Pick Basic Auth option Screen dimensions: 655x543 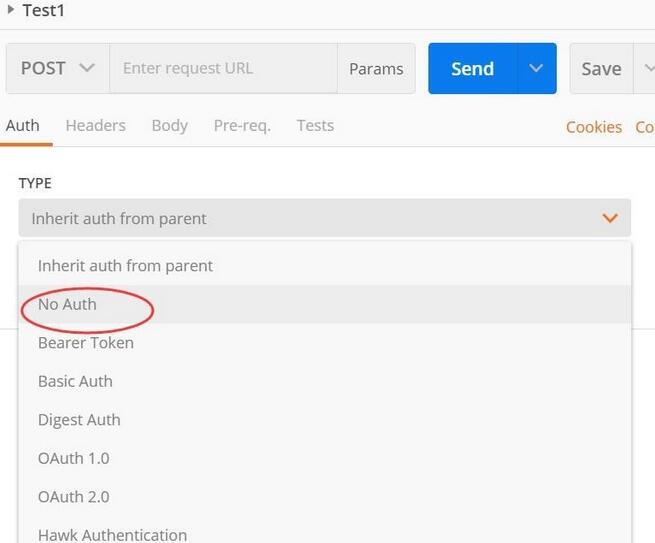(75, 381)
